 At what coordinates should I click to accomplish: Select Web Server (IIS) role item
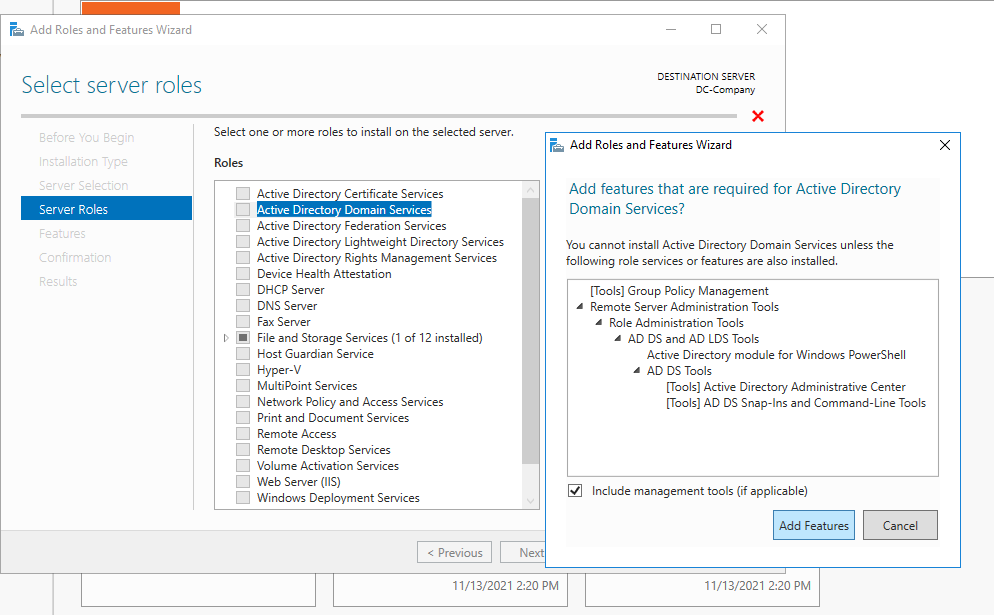(x=298, y=482)
